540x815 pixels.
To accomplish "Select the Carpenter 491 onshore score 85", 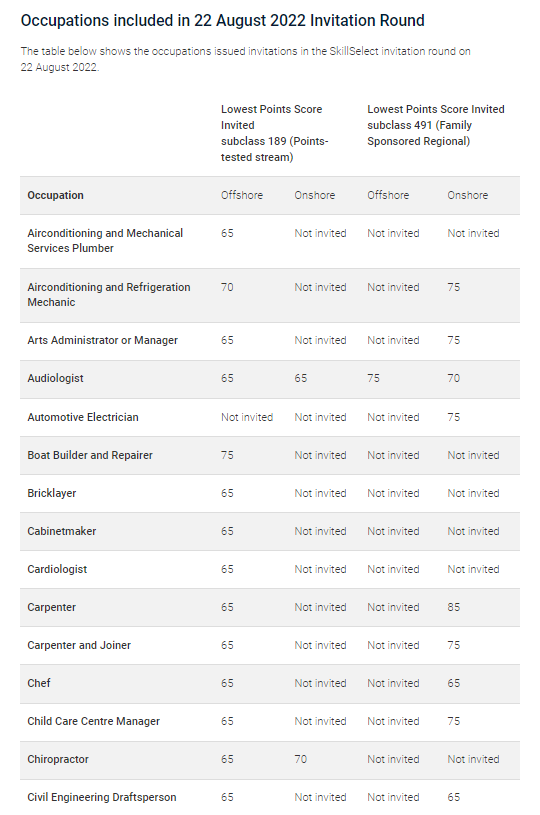I will coord(453,607).
